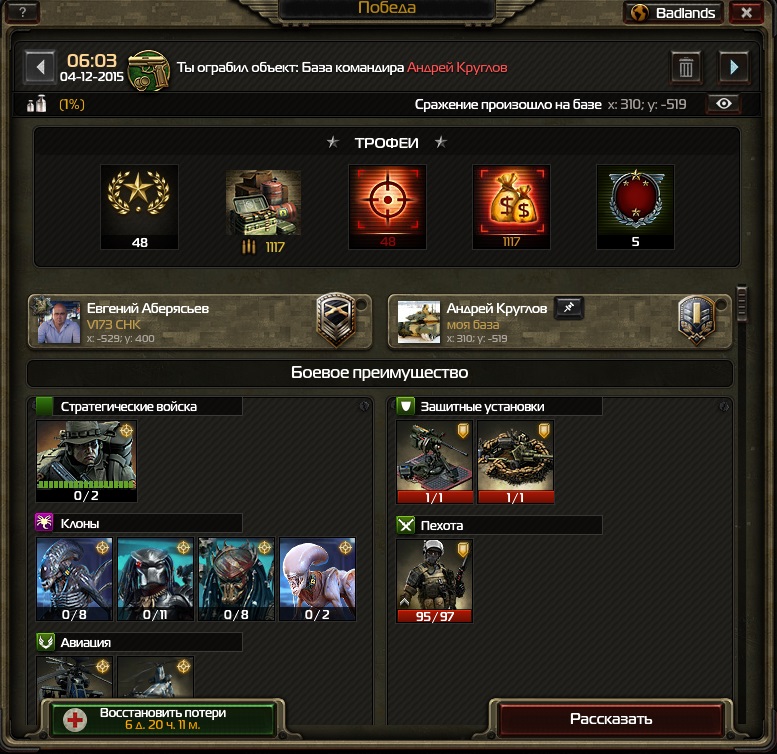Go to the previous battle report
This screenshot has width=777, height=754.
[x=40, y=67]
